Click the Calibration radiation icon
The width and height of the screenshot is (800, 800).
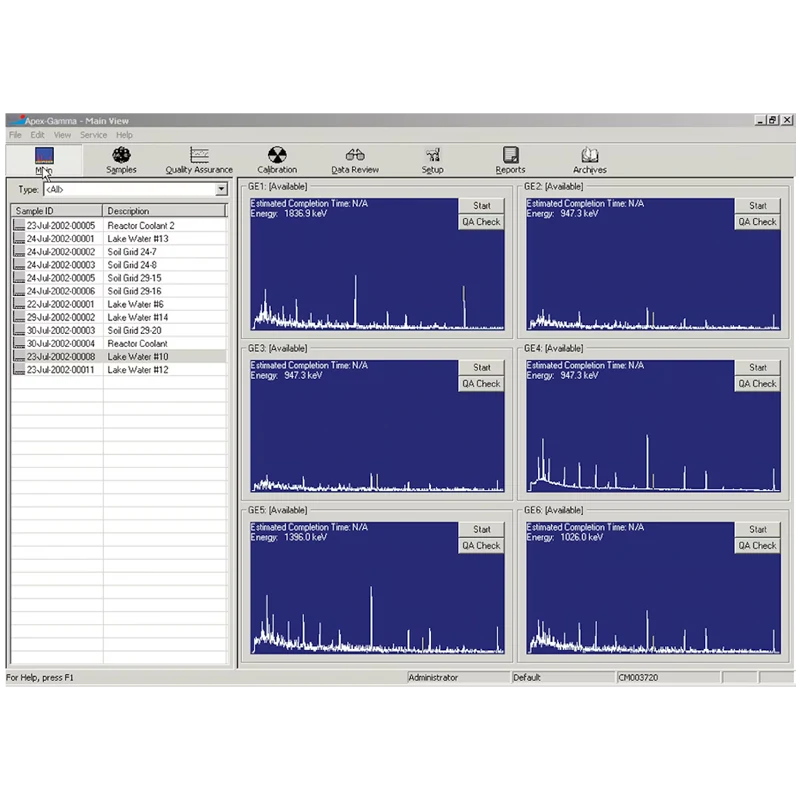click(x=277, y=157)
